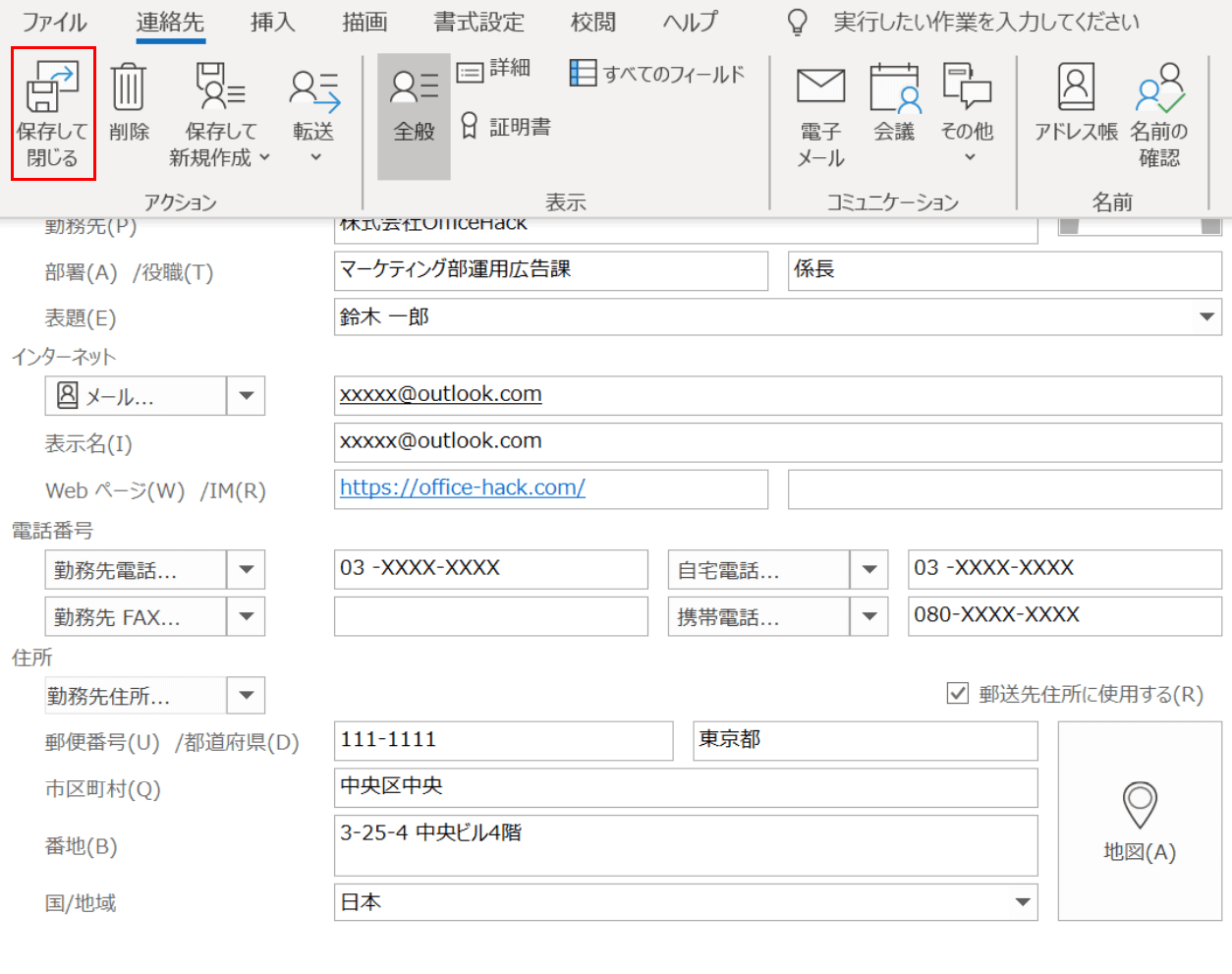
Task: Open the https://office-hack.com/ link
Action: pyautogui.click(x=462, y=487)
